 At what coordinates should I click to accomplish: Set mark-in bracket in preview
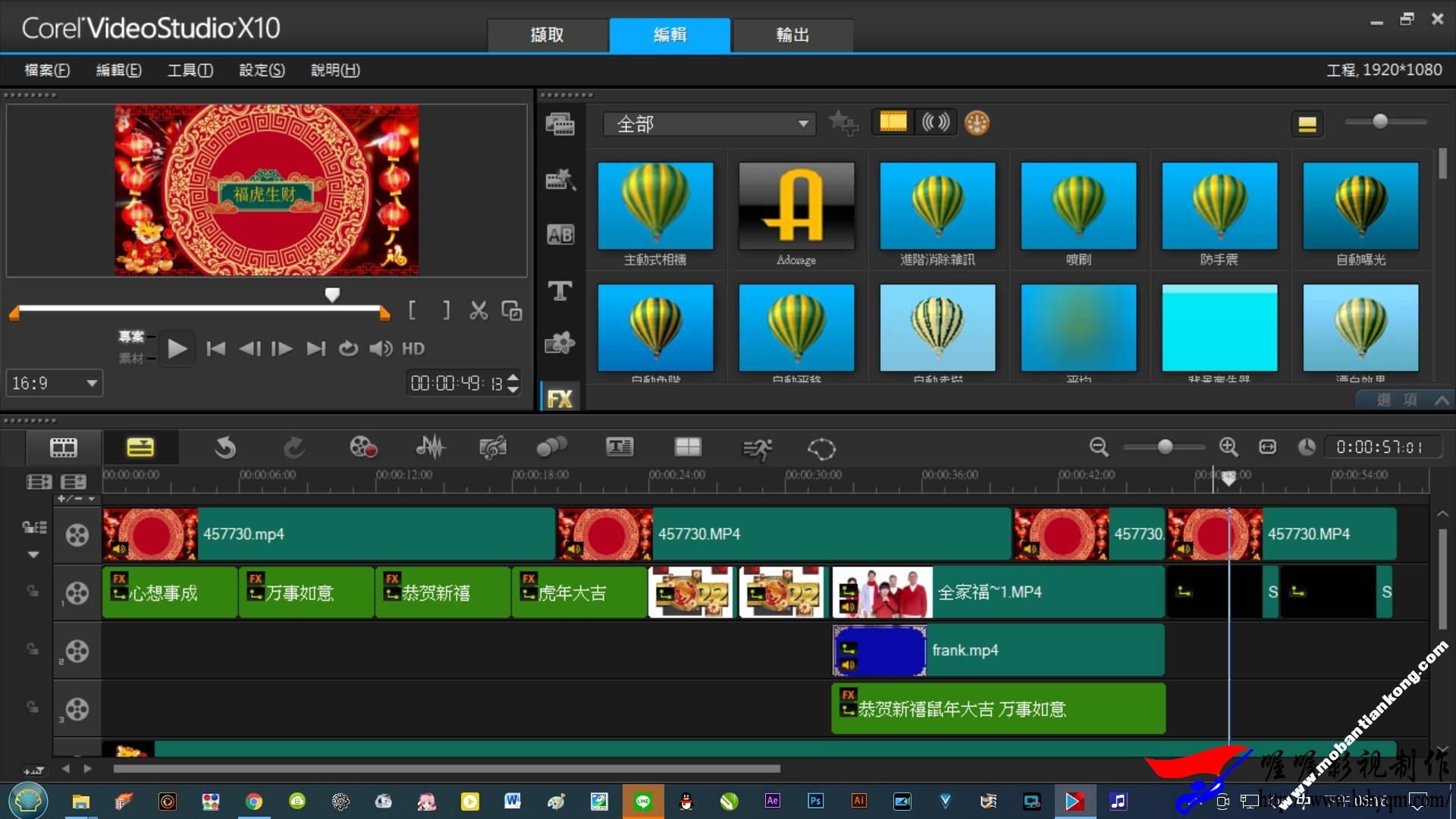tap(412, 310)
